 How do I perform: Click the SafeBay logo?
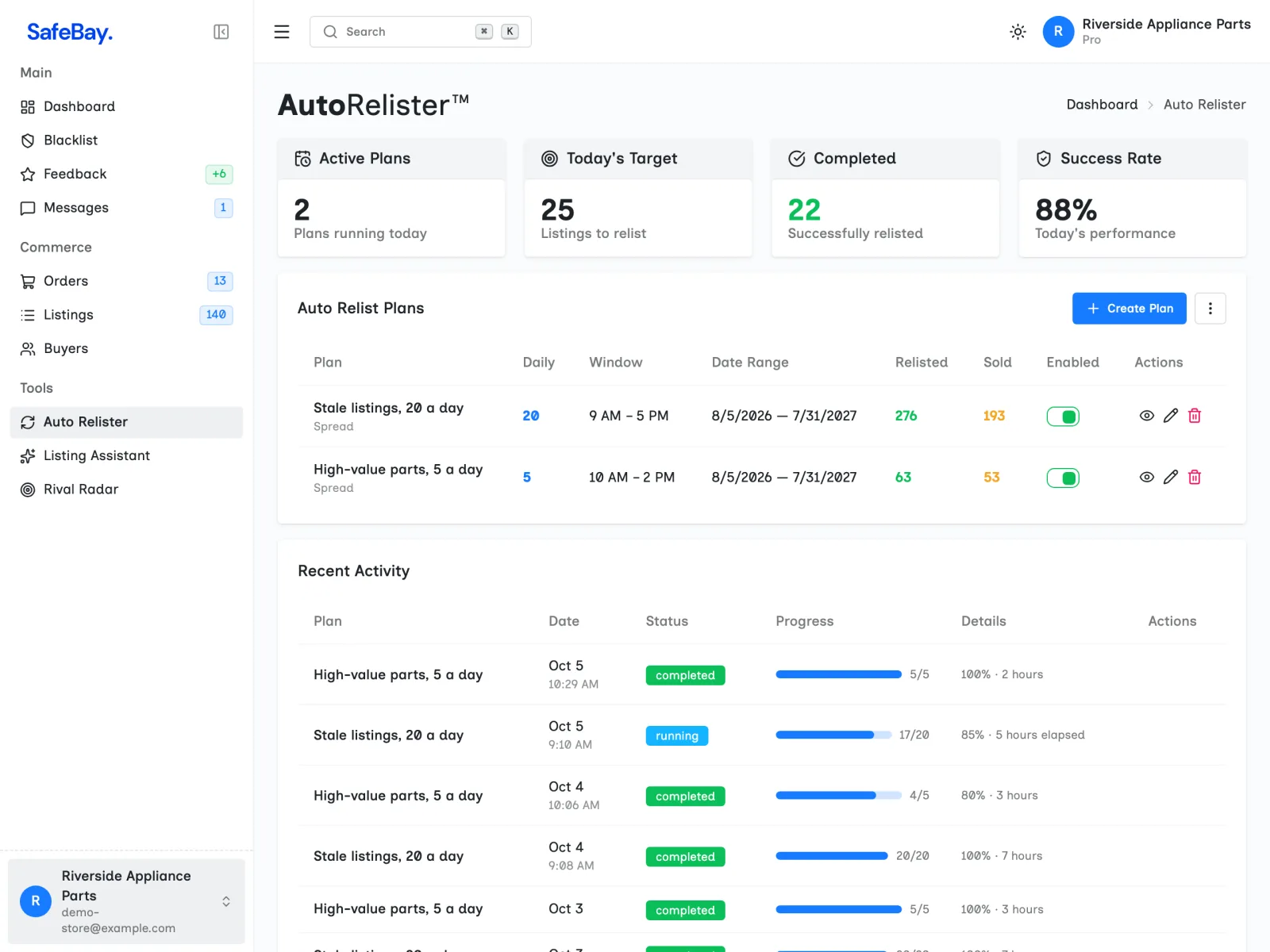tap(70, 32)
